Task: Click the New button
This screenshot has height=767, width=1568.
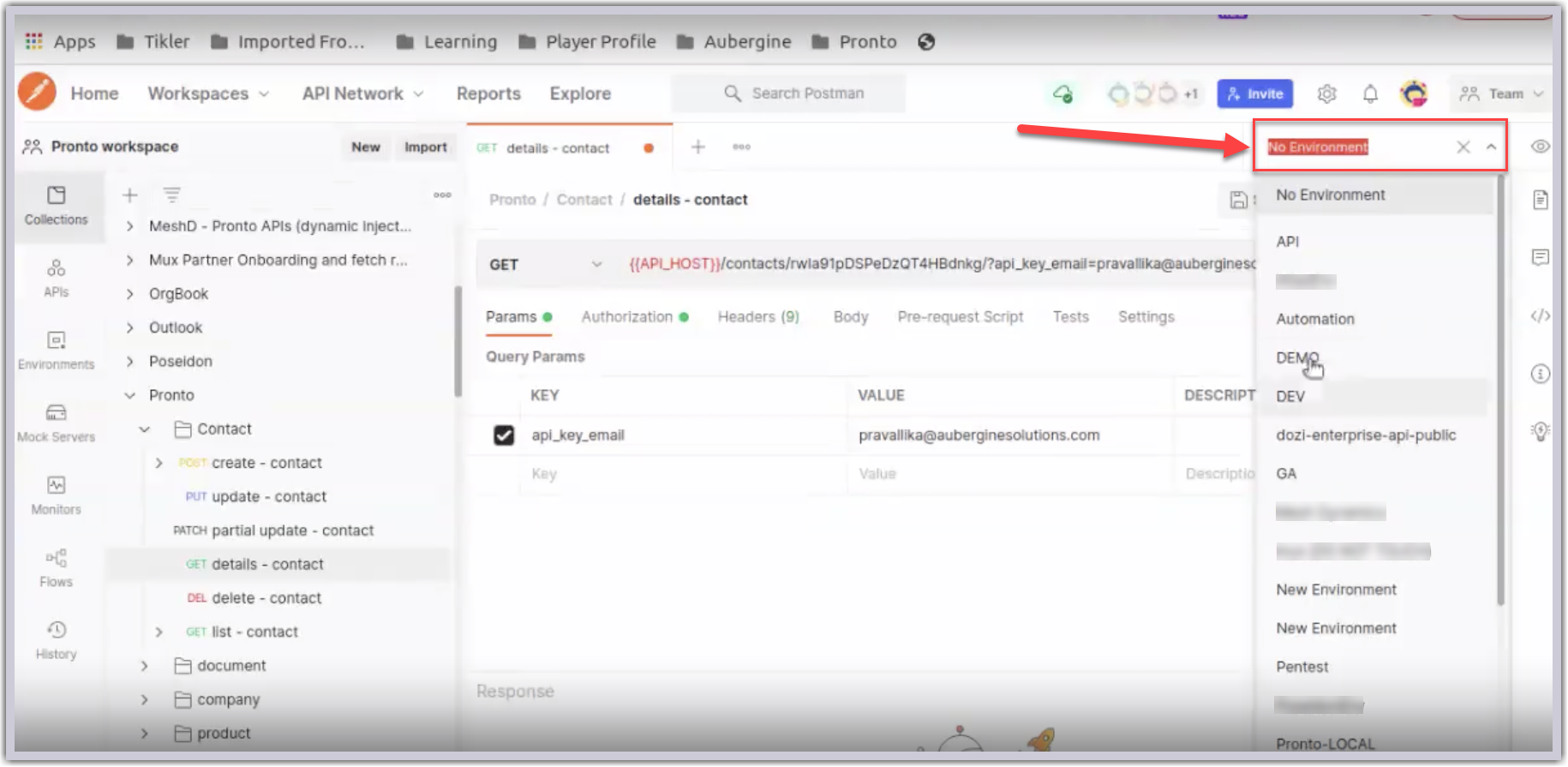Action: coord(366,147)
